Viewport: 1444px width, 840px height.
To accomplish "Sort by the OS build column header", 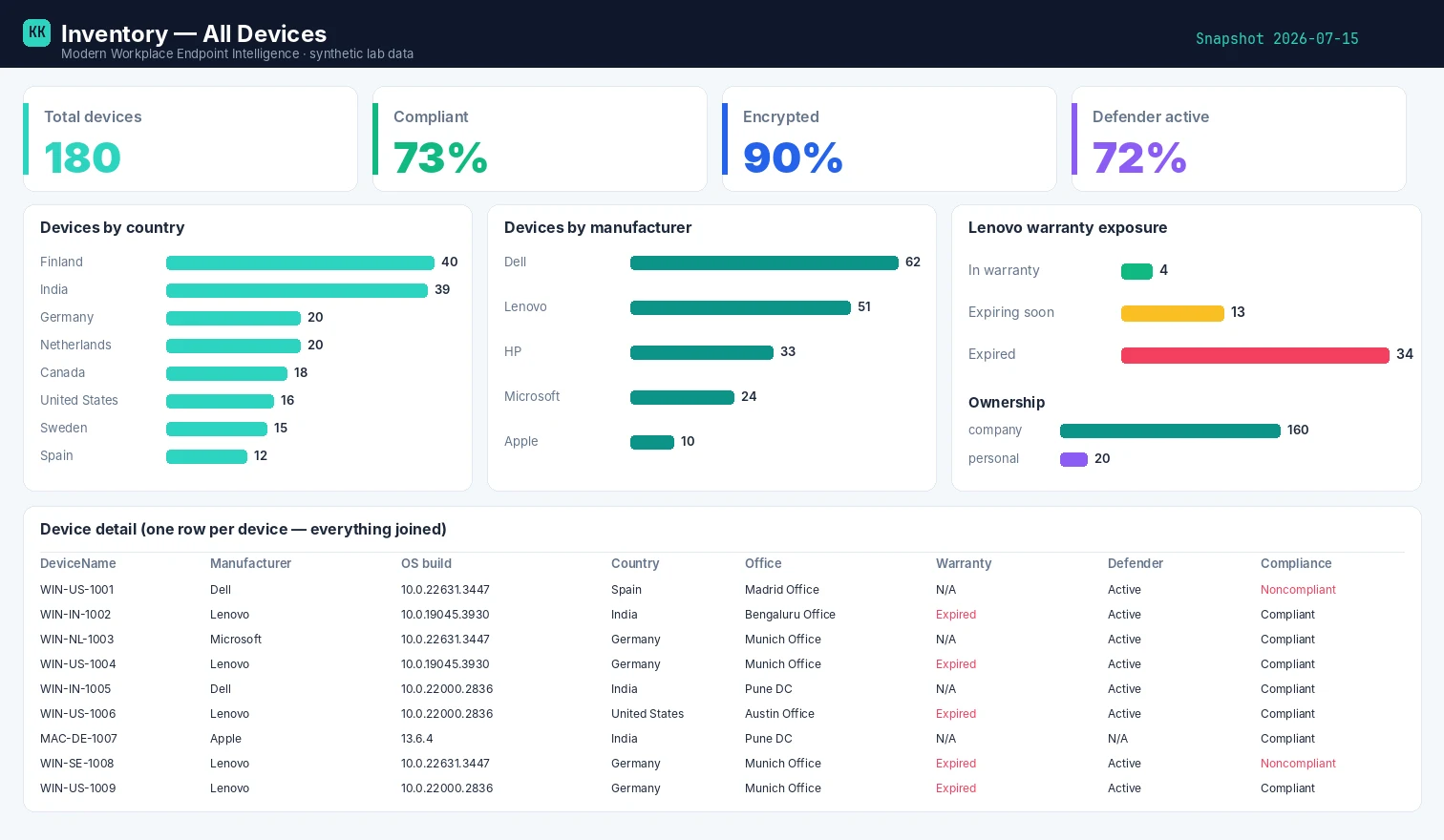I will 426,564.
